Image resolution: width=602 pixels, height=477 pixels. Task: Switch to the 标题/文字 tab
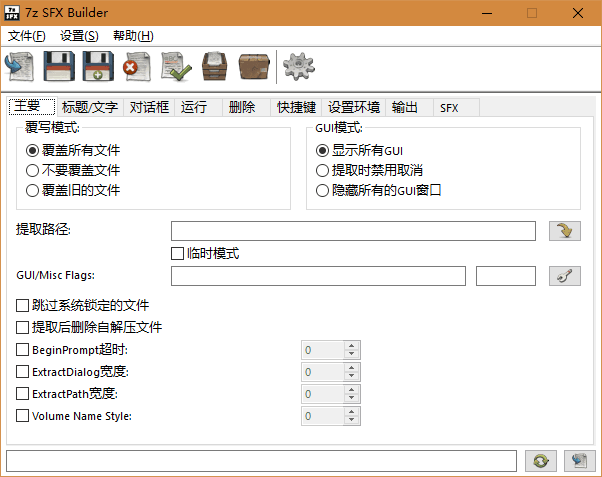[90, 108]
